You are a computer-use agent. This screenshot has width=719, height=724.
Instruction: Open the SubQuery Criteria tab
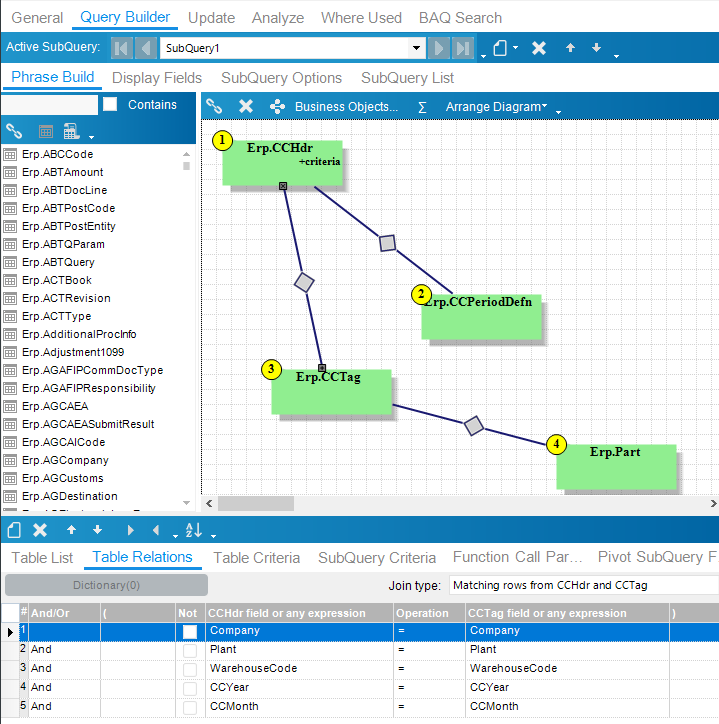click(377, 558)
